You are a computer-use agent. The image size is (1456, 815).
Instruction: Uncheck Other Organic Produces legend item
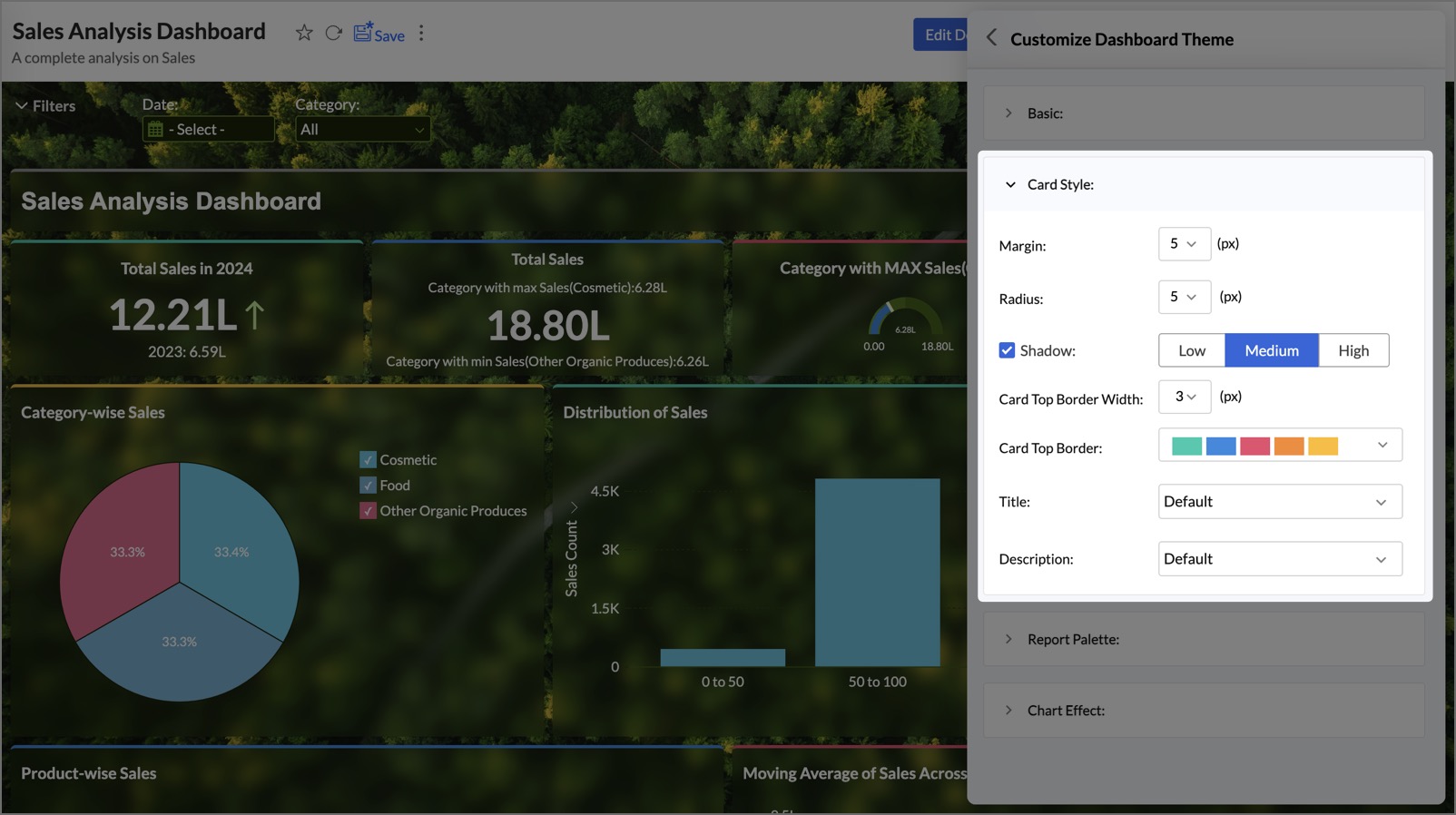point(368,511)
